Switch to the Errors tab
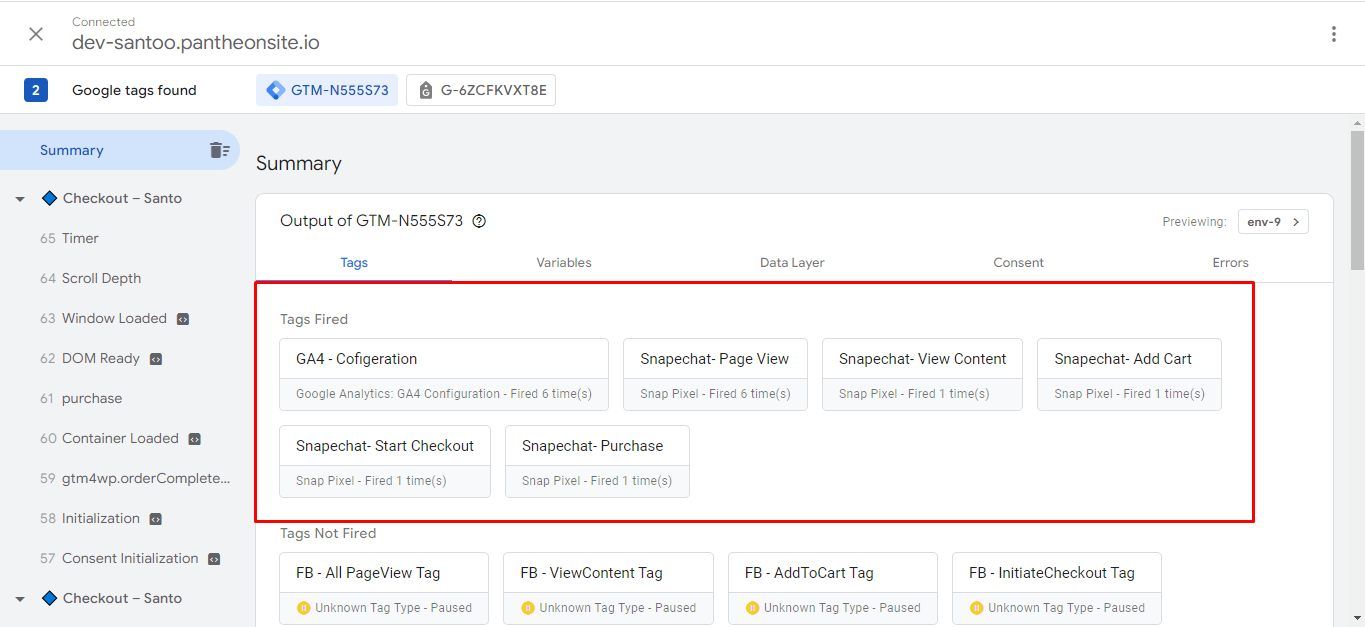Screen dimensions: 1365x627 pyautogui.click(x=1230, y=262)
